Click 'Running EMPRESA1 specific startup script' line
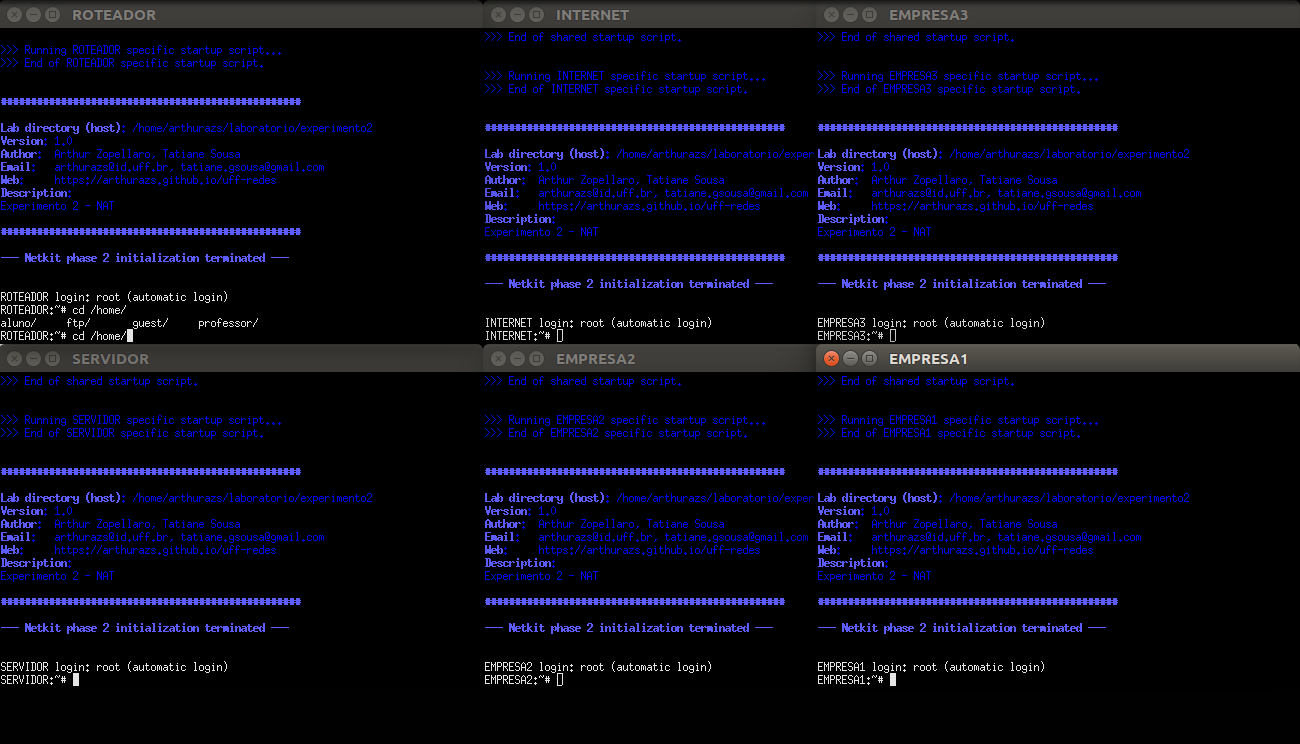This screenshot has height=744, width=1300. tap(958, 420)
